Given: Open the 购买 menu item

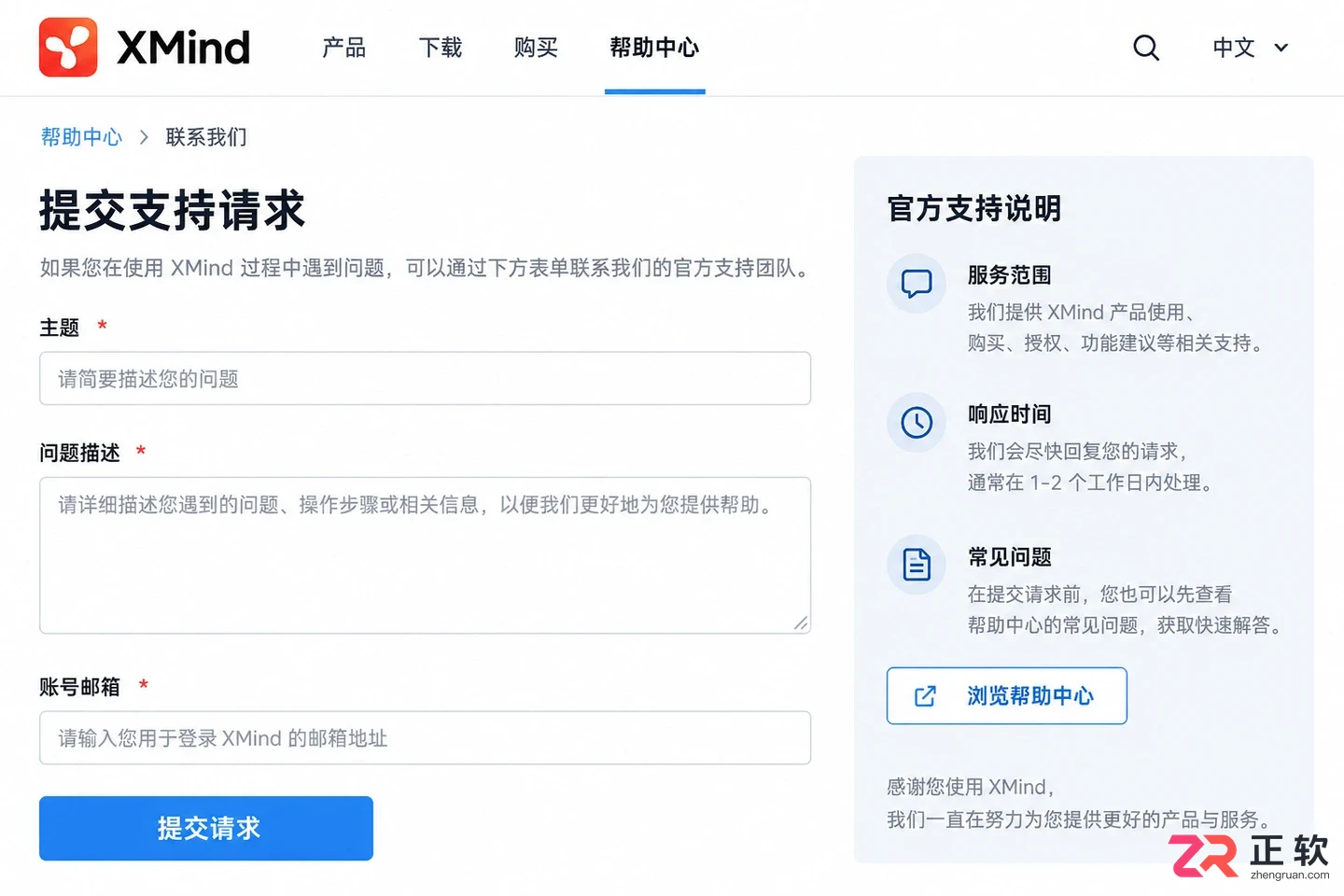Looking at the screenshot, I should pyautogui.click(x=536, y=48).
